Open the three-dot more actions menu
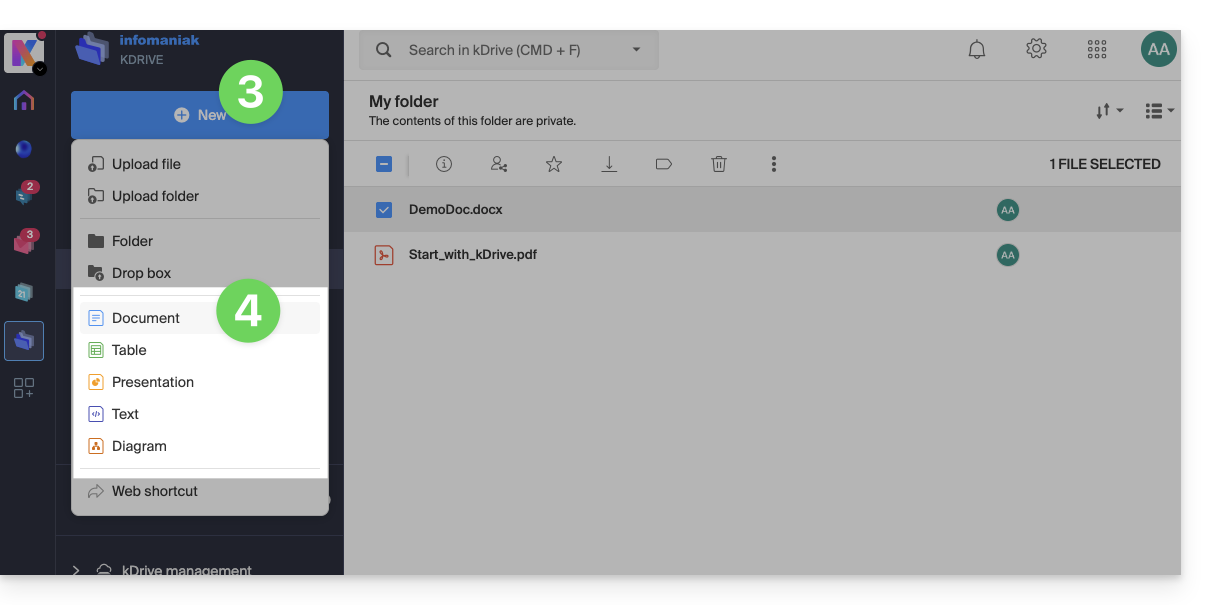The height and width of the screenshot is (605, 1211). tap(773, 165)
